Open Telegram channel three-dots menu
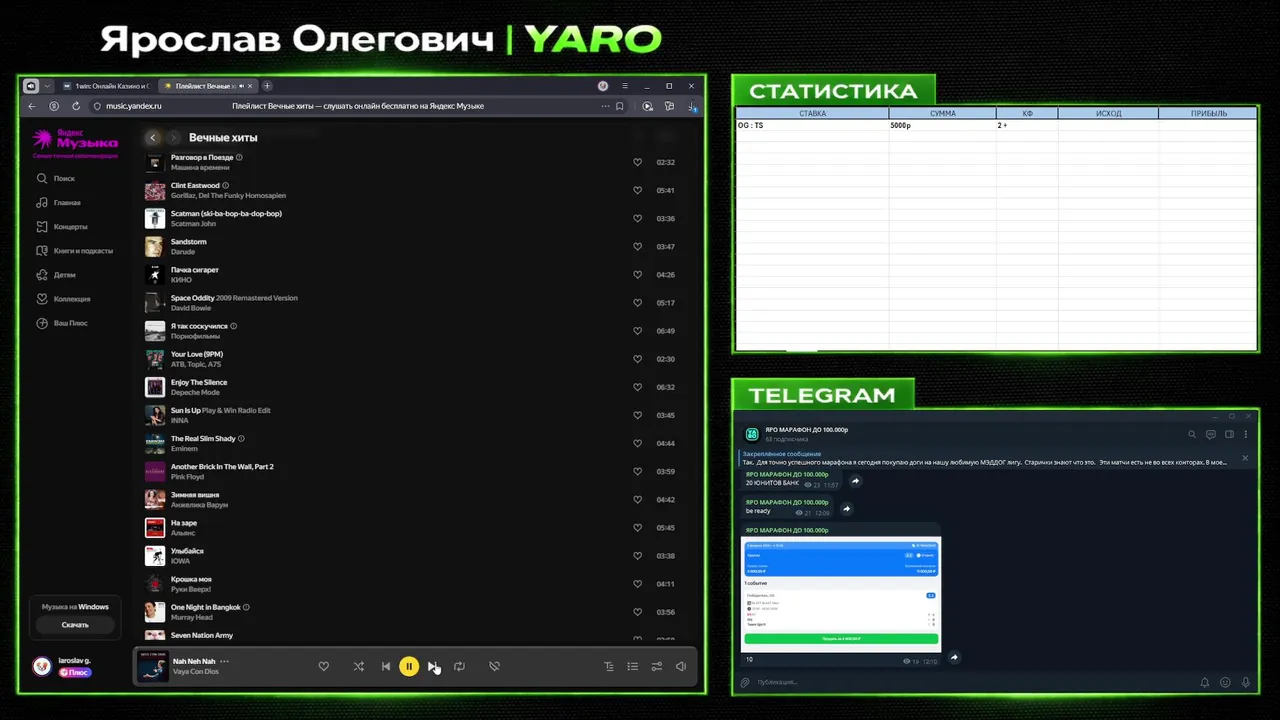The height and width of the screenshot is (720, 1280). (1245, 435)
